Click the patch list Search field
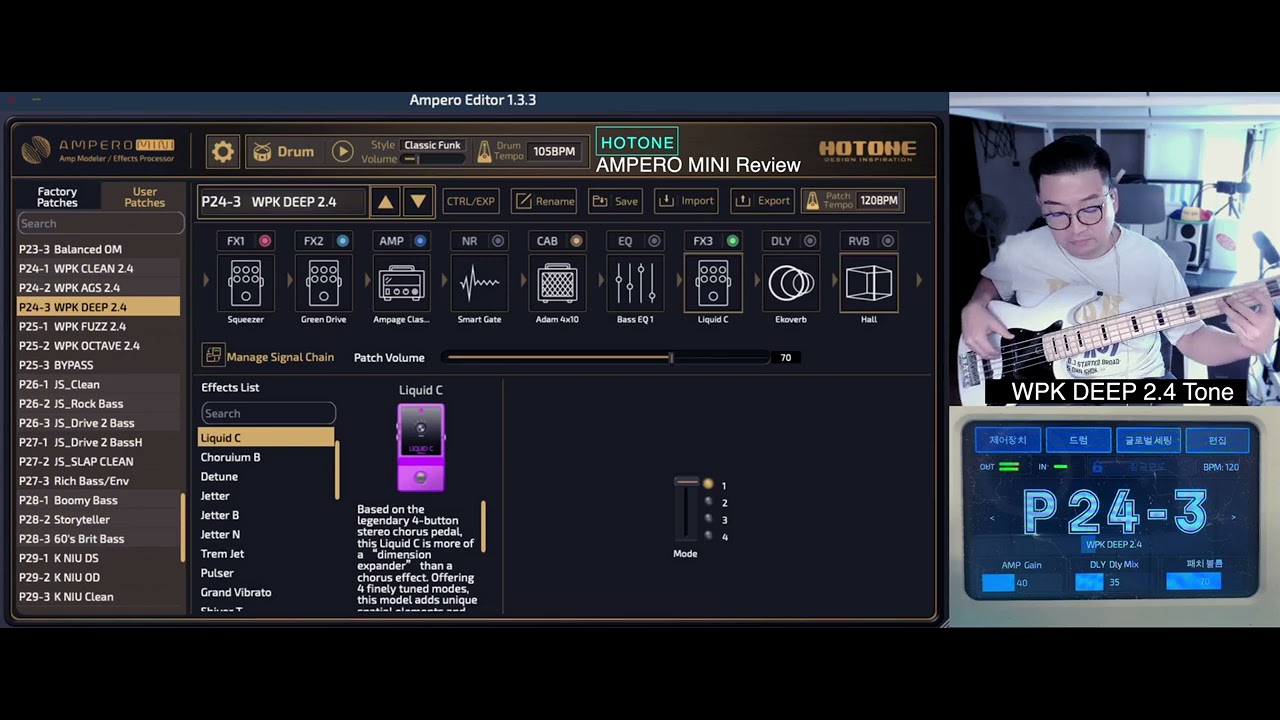This screenshot has height=720, width=1280. [x=101, y=224]
